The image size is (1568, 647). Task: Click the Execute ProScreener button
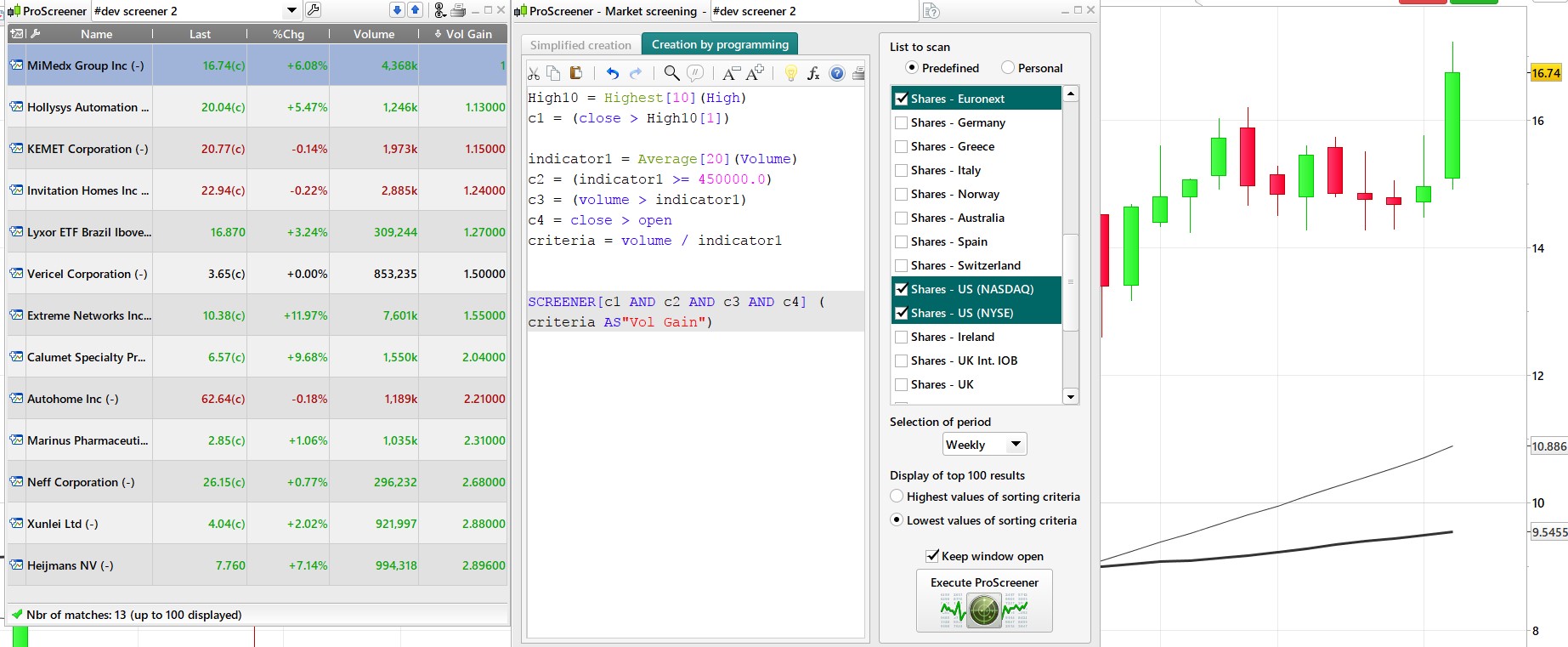tap(984, 602)
